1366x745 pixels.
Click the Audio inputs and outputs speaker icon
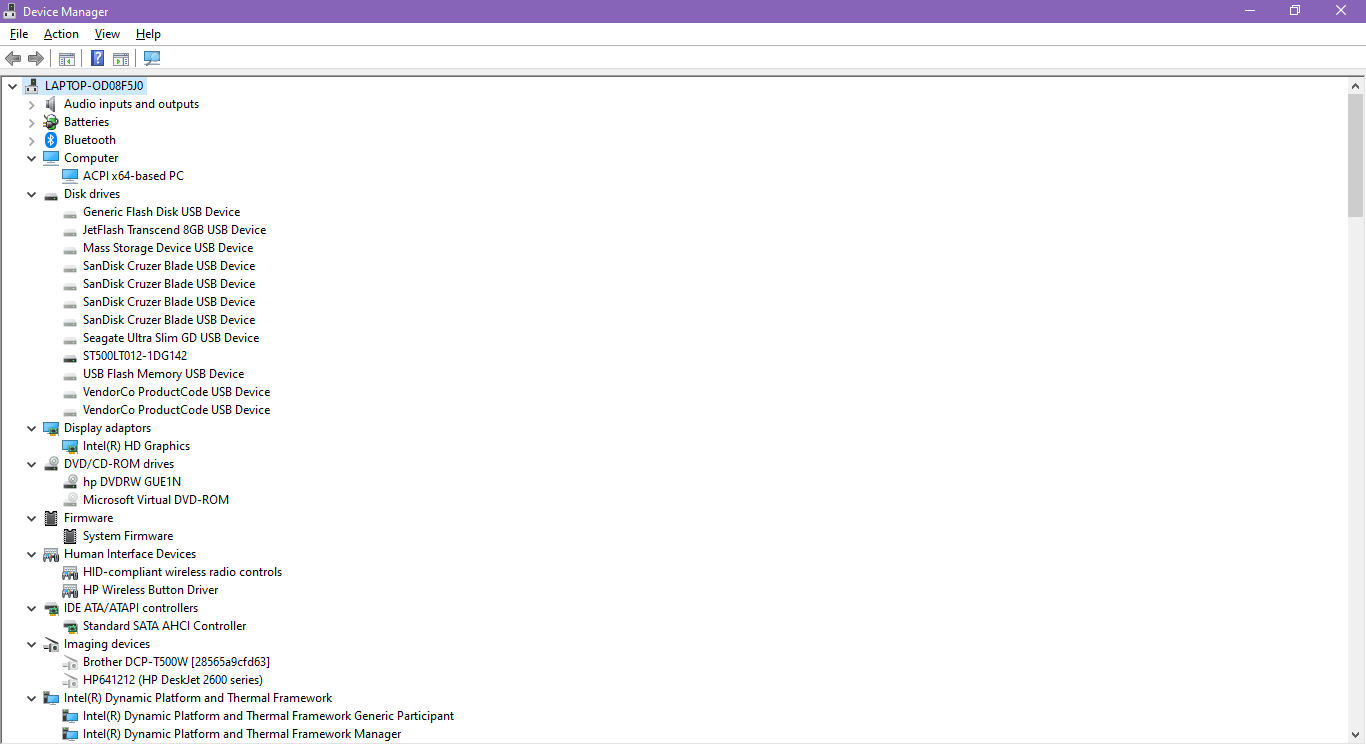(51, 104)
